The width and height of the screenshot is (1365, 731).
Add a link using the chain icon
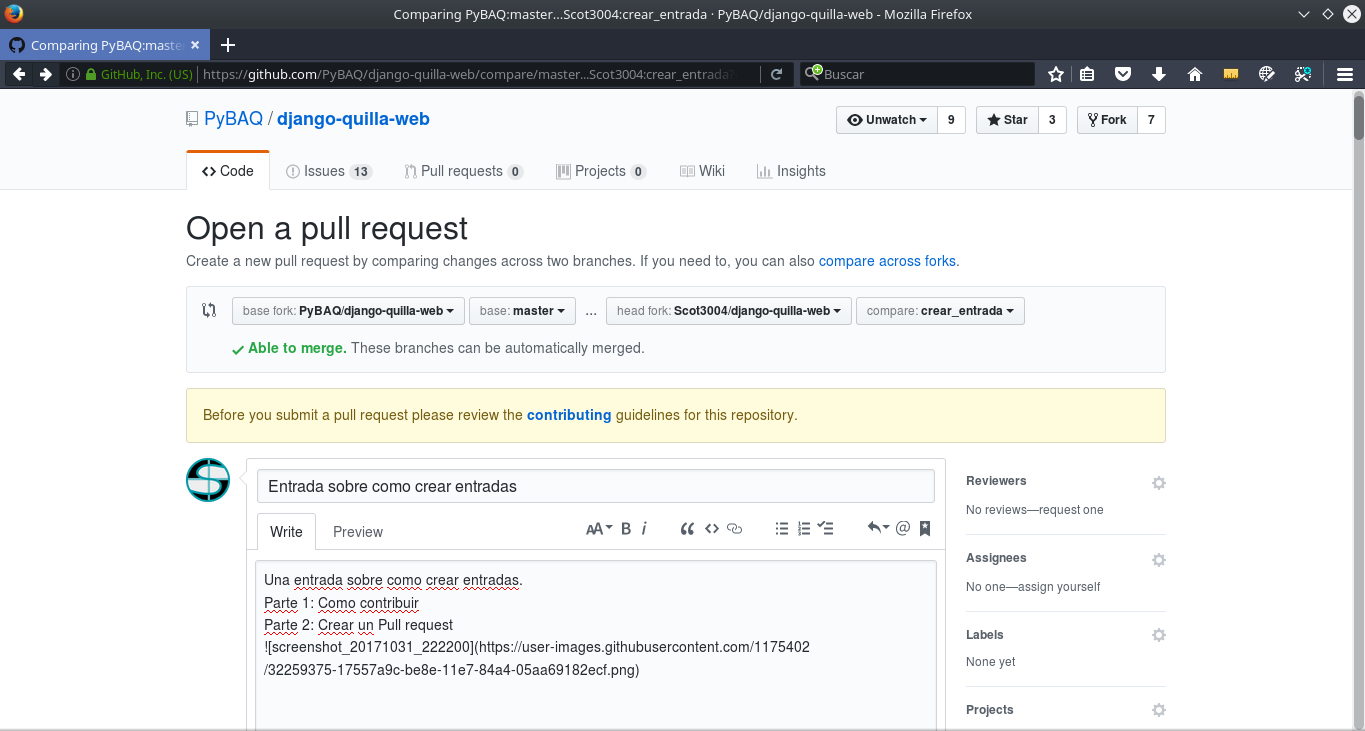(x=735, y=529)
